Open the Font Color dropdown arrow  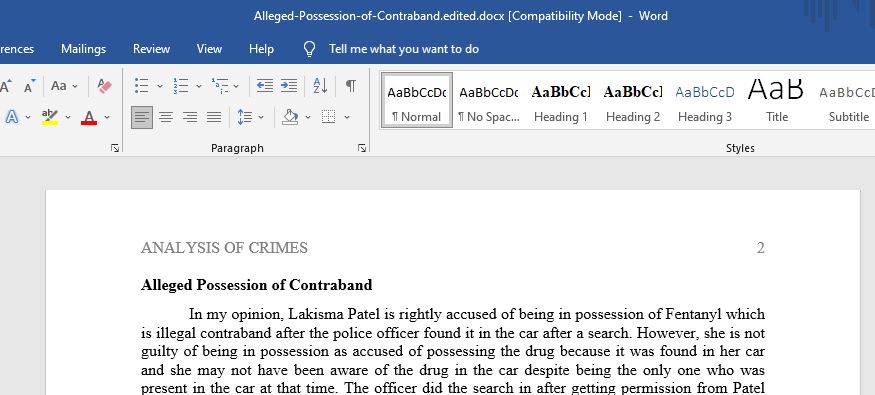(x=107, y=117)
